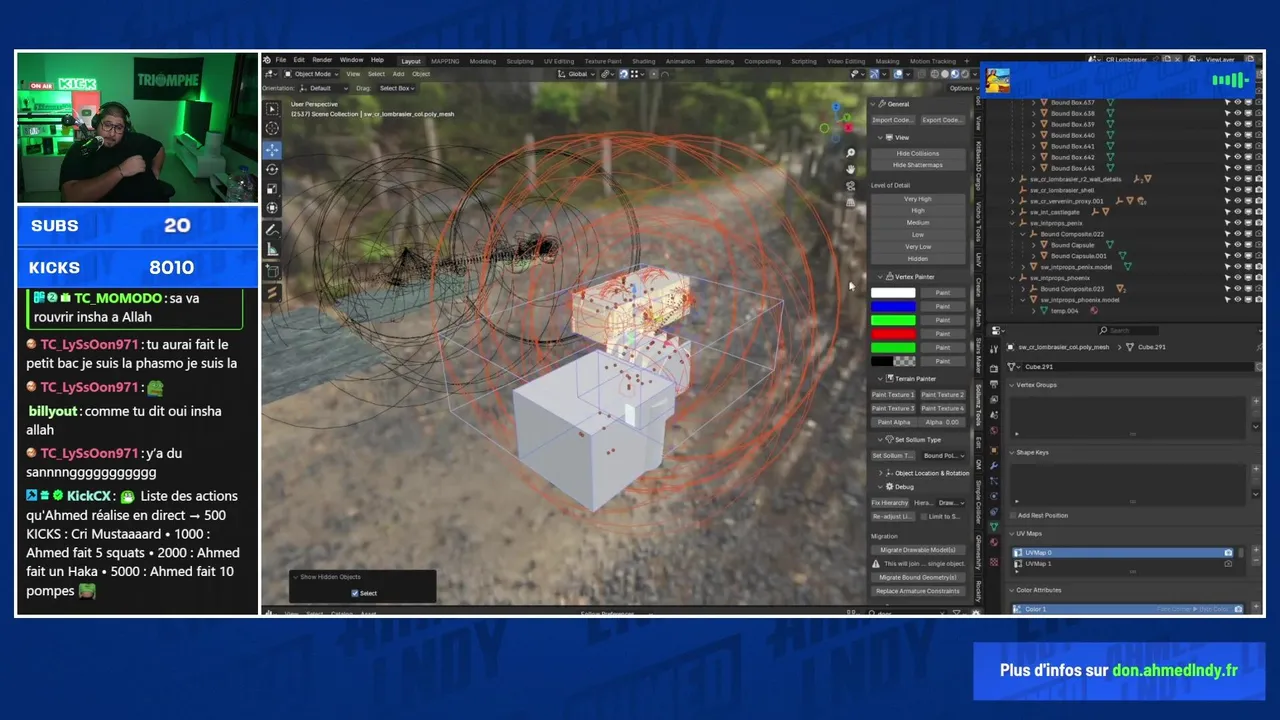Toggle the camera view icon in viewport
The height and width of the screenshot is (720, 1280).
point(851,186)
